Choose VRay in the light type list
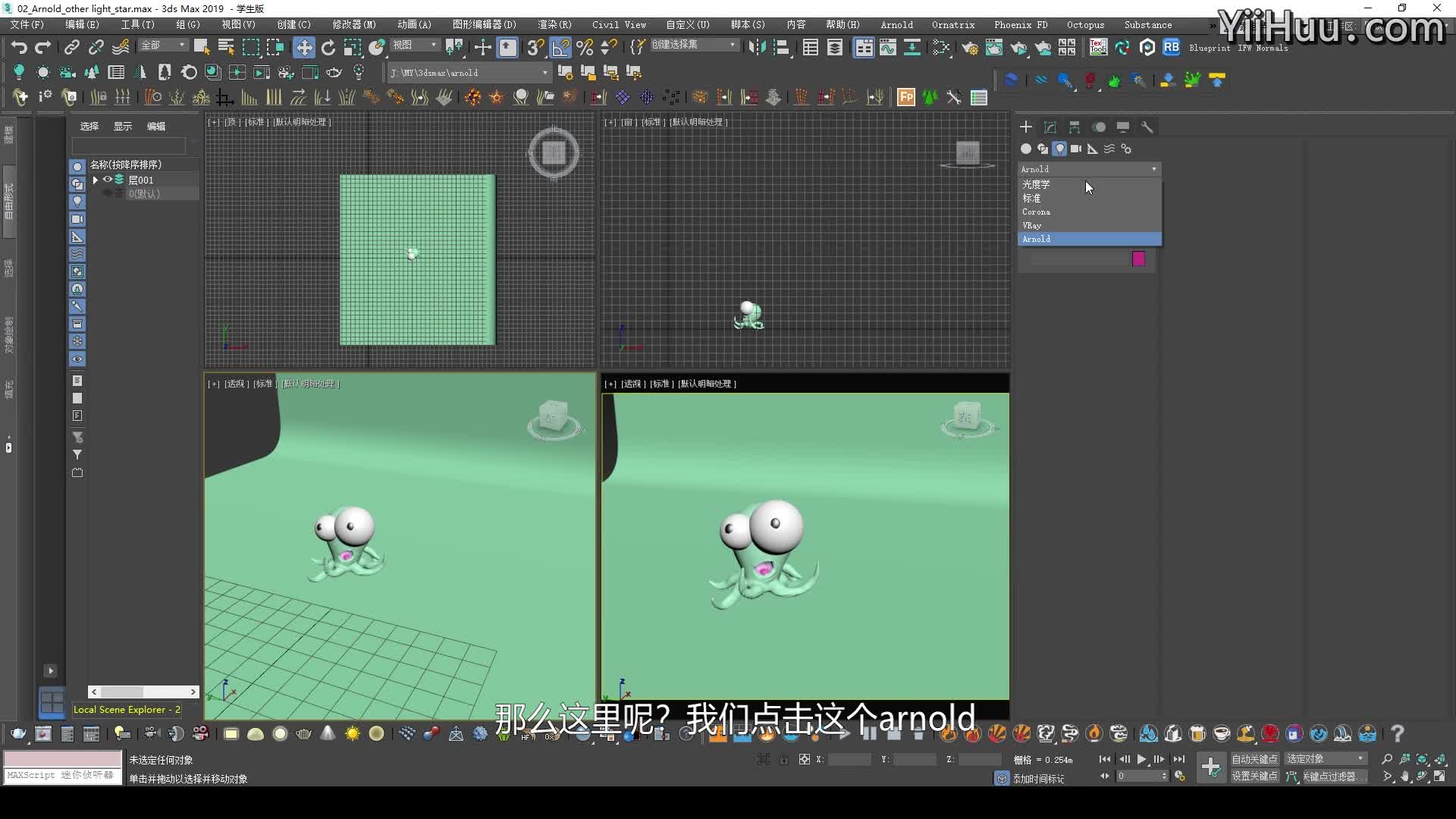 [x=1089, y=225]
